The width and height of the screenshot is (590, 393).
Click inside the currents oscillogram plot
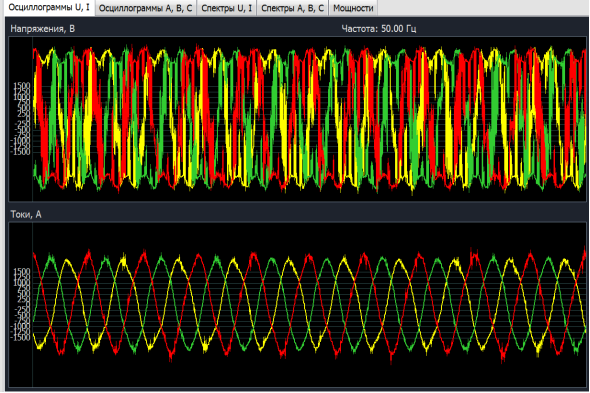(309, 305)
